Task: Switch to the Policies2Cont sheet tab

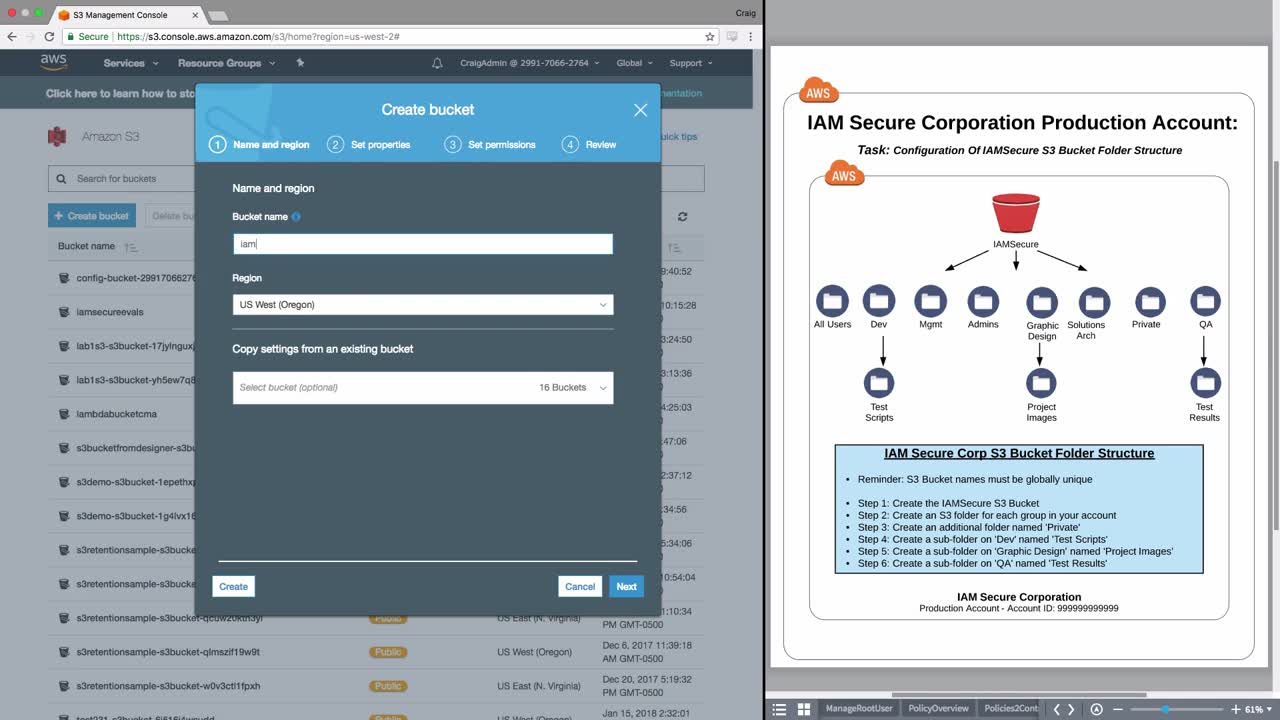Action: tap(1012, 709)
